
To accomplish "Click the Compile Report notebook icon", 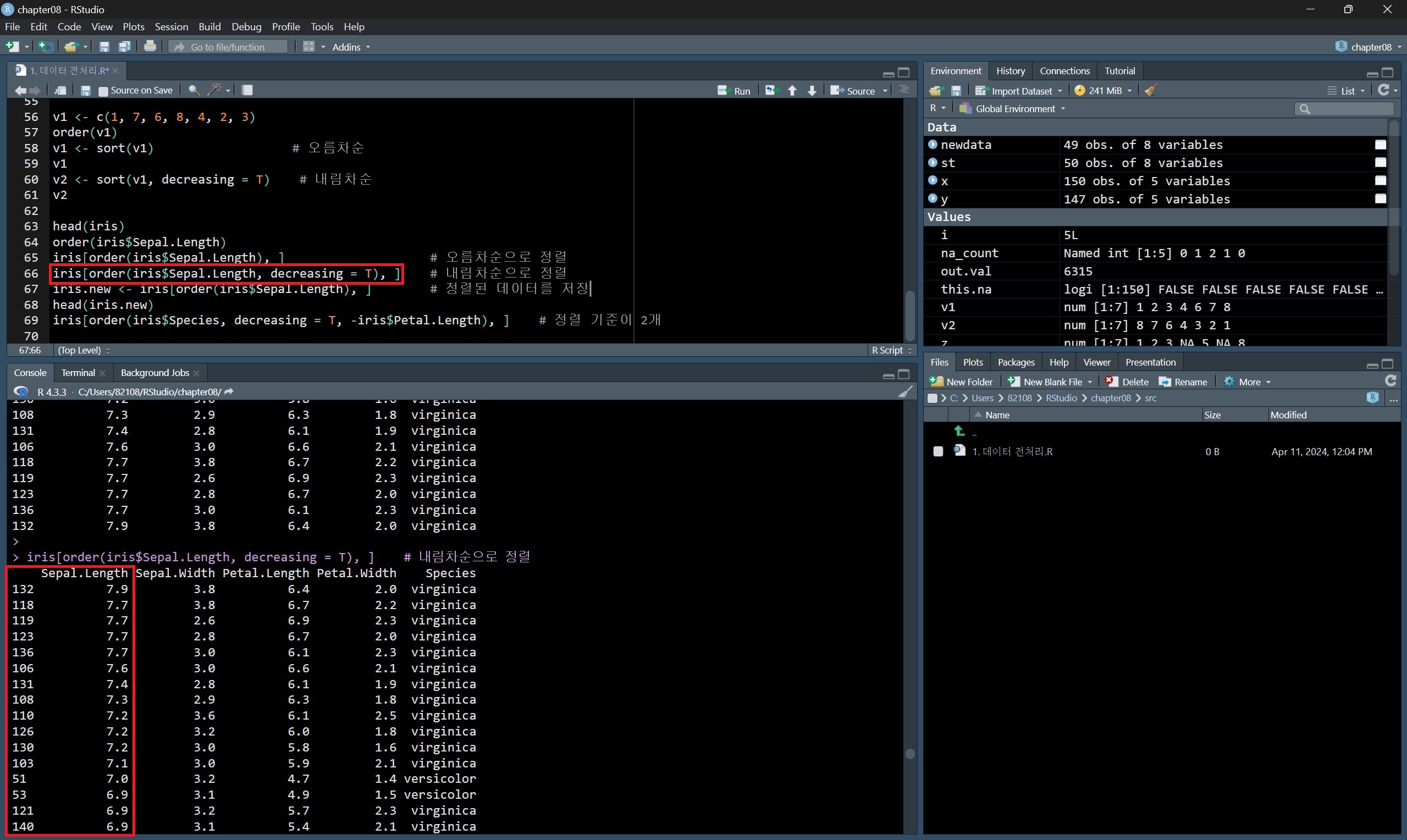I will [247, 90].
